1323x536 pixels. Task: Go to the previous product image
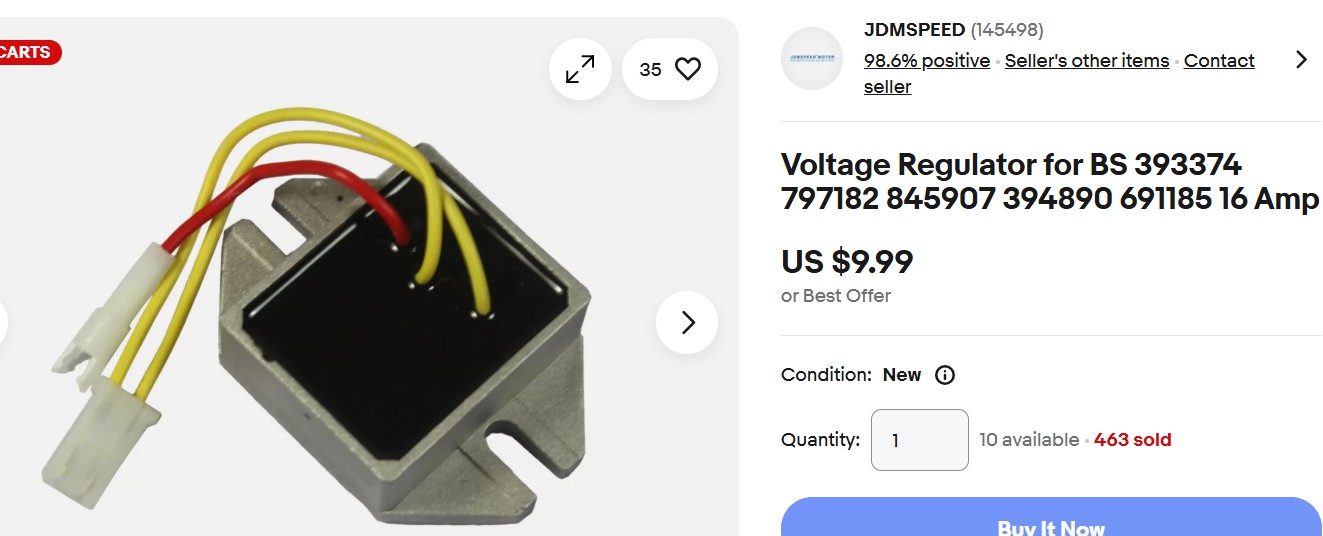pos(2,322)
